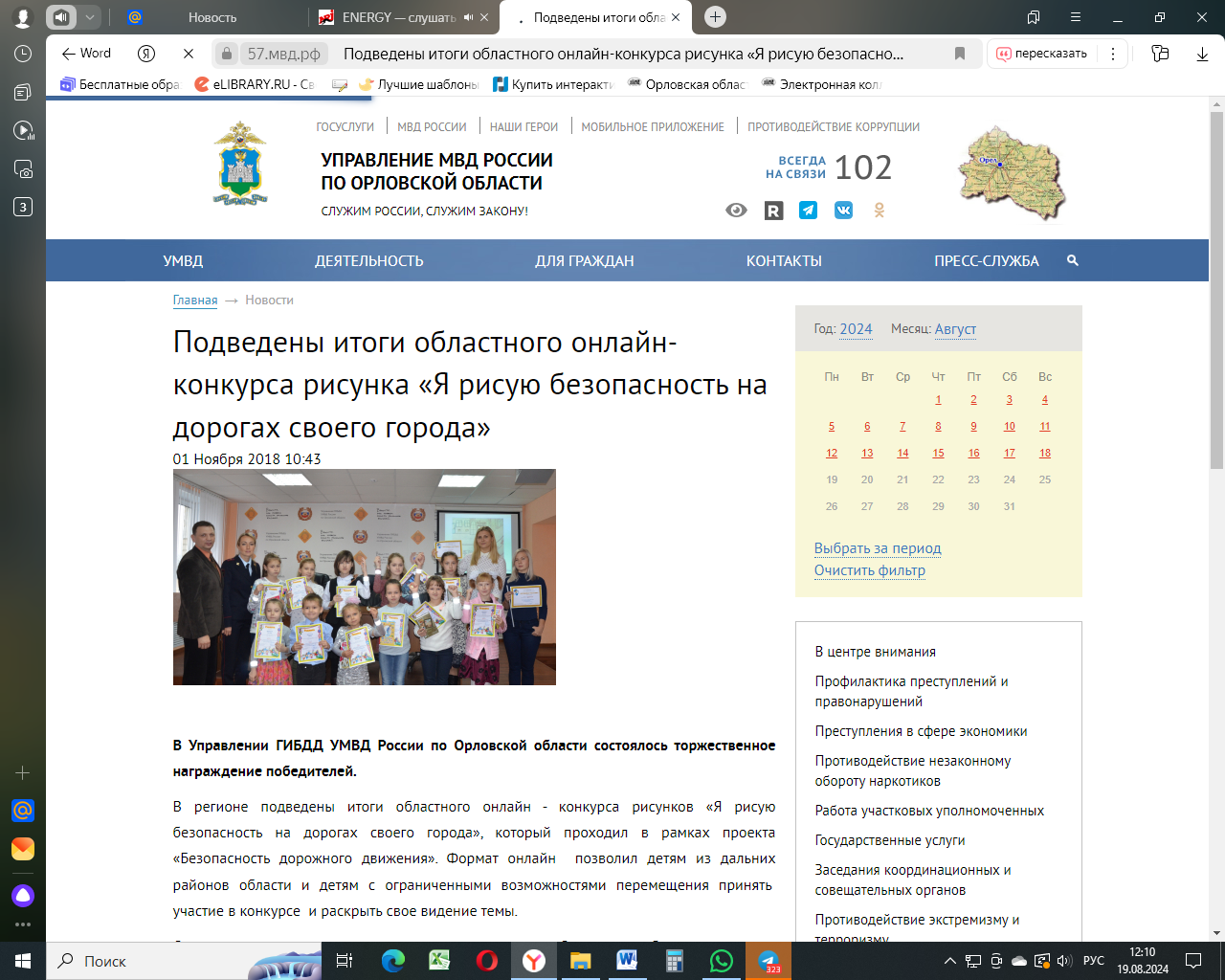
Task: Open the Telegram social media icon
Action: coord(809,211)
